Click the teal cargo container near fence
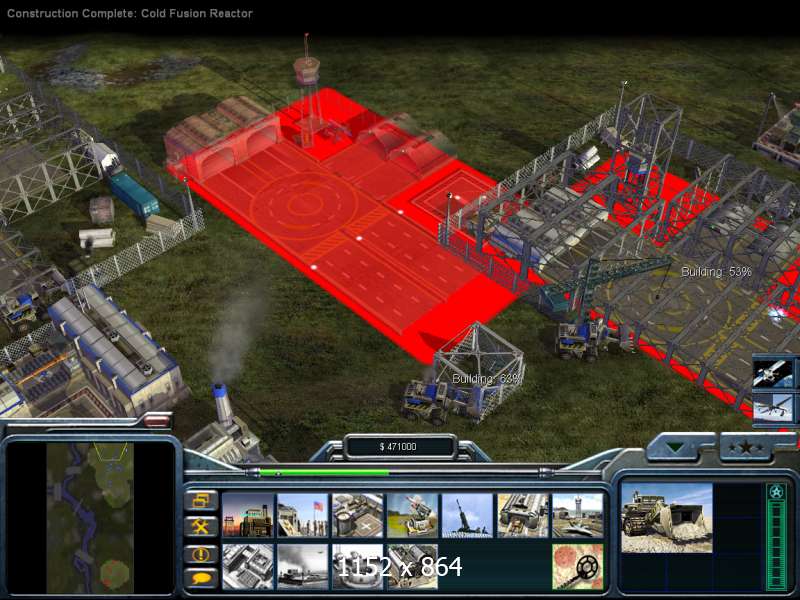800x600 pixels. [134, 194]
